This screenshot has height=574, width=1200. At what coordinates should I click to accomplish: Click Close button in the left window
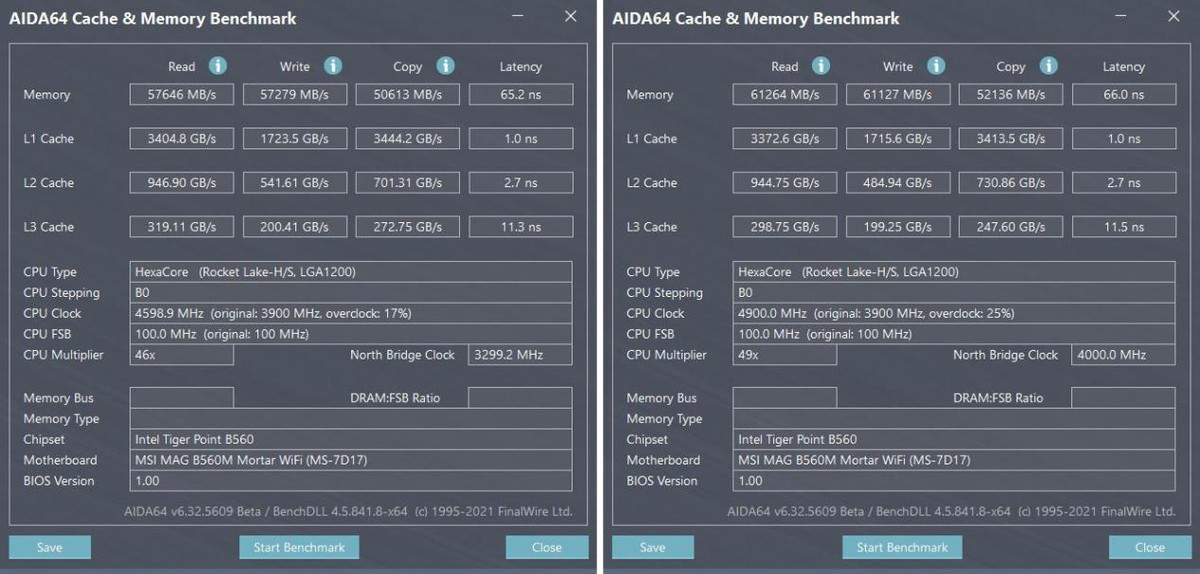[x=547, y=547]
